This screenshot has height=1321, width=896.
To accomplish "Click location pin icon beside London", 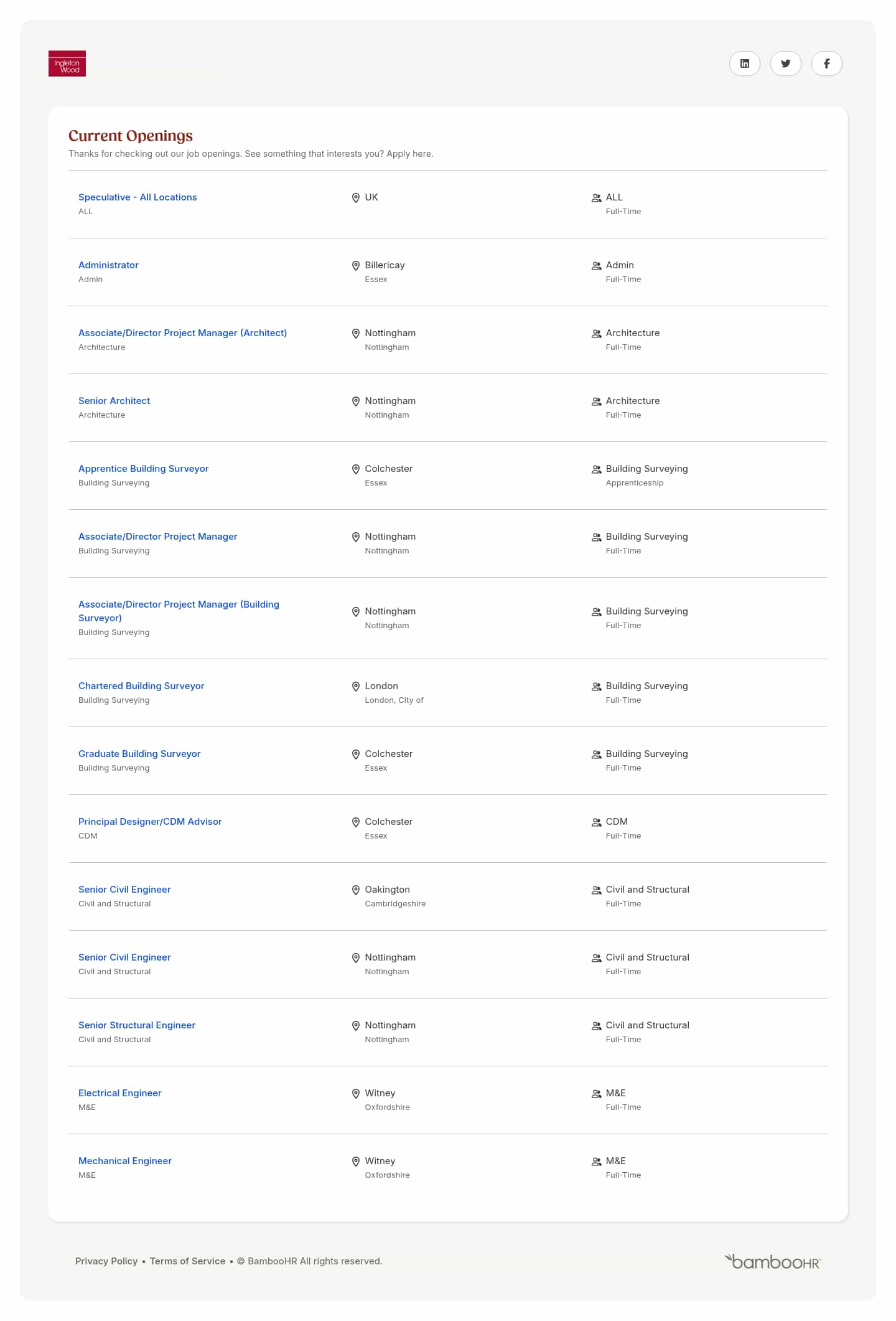I will pos(356,687).
